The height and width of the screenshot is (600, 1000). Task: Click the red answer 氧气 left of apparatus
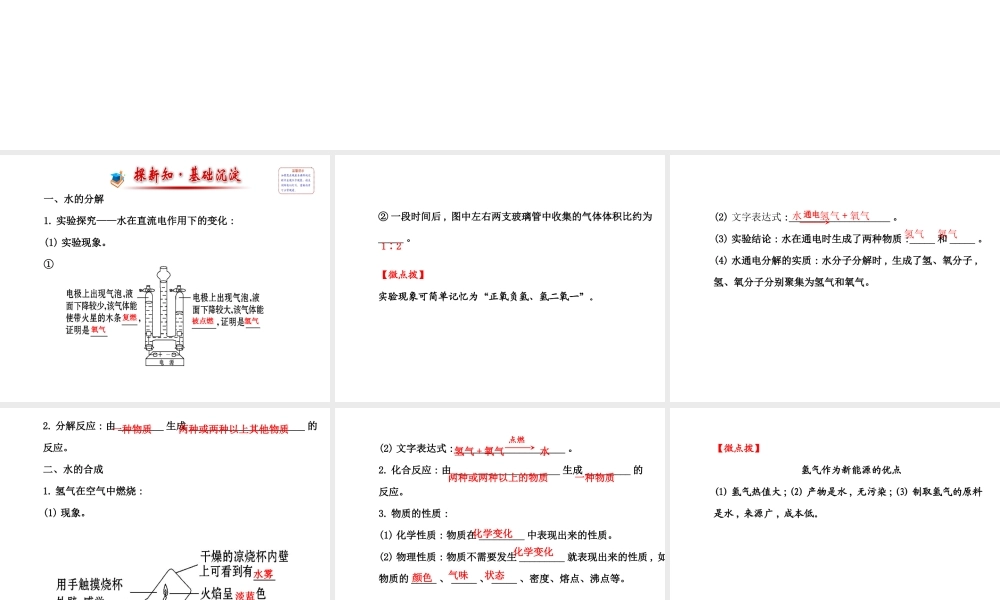[98, 330]
